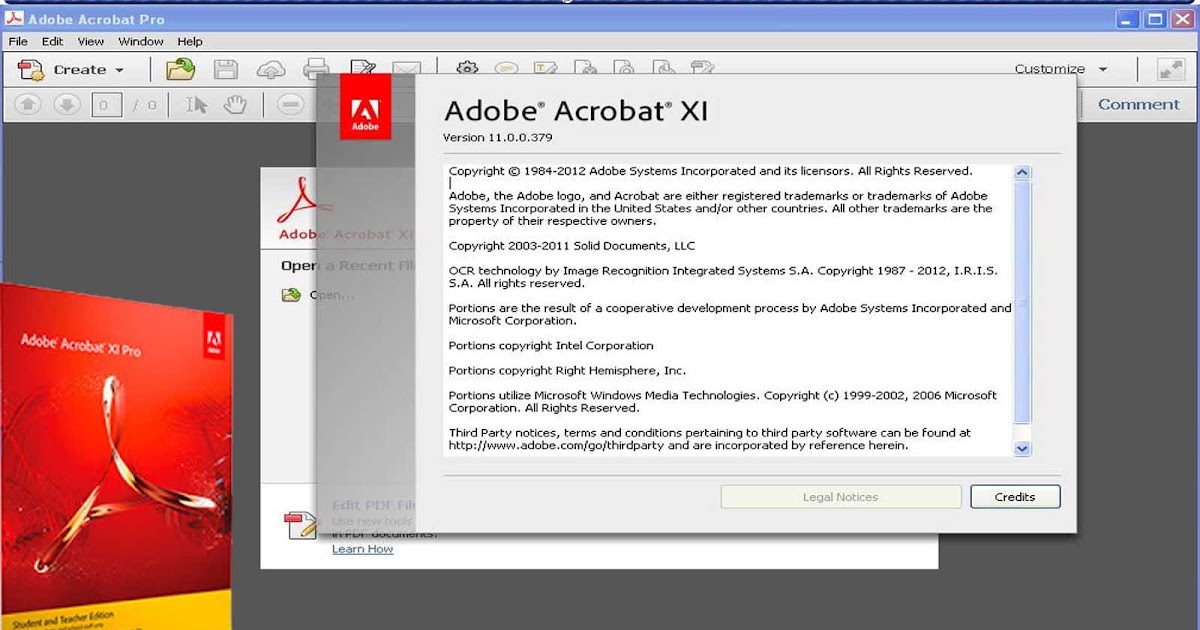Click the 'OCR technology by Image Recognition' line
Screen dimensions: 1200x630
point(723,270)
